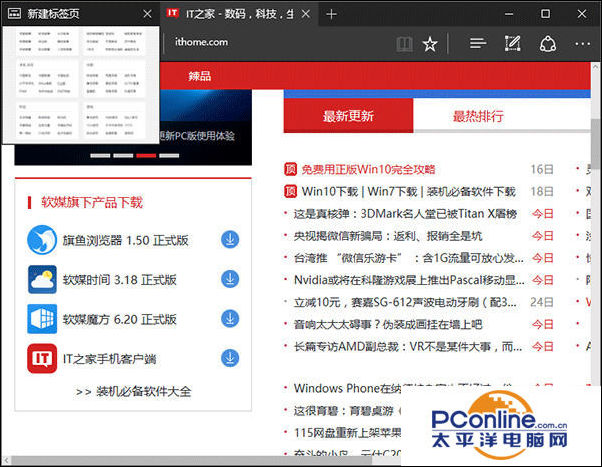Click the 软媒魔方 cube icon
The image size is (602, 467).
42,319
